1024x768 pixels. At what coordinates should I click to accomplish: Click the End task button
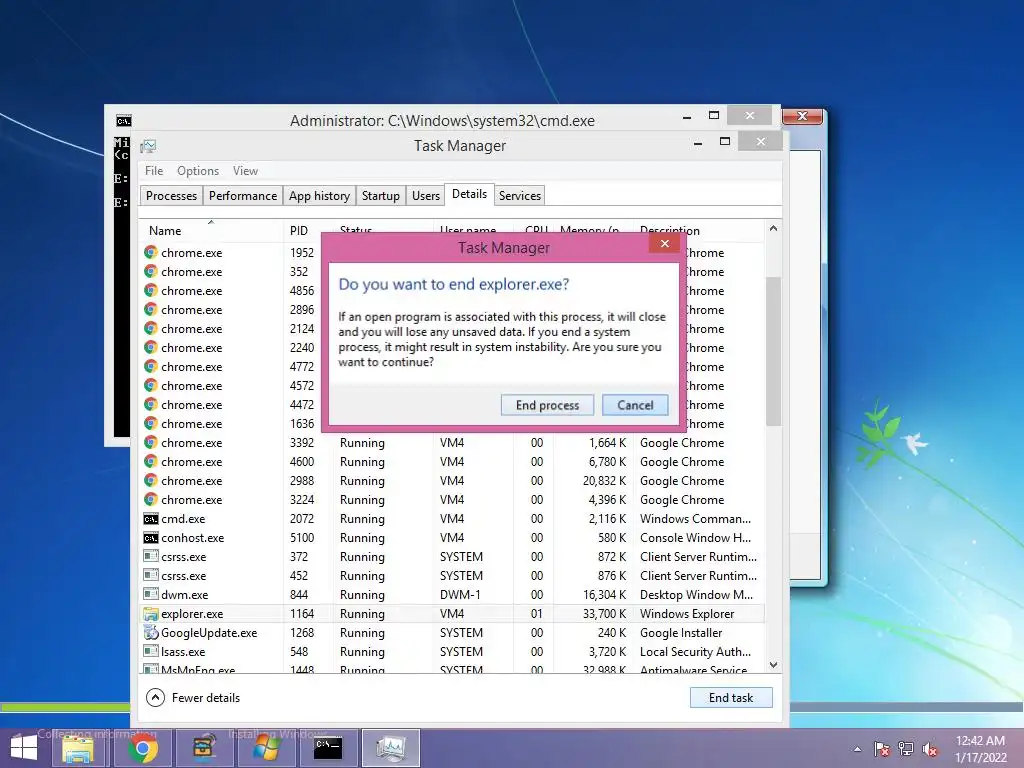click(x=731, y=697)
